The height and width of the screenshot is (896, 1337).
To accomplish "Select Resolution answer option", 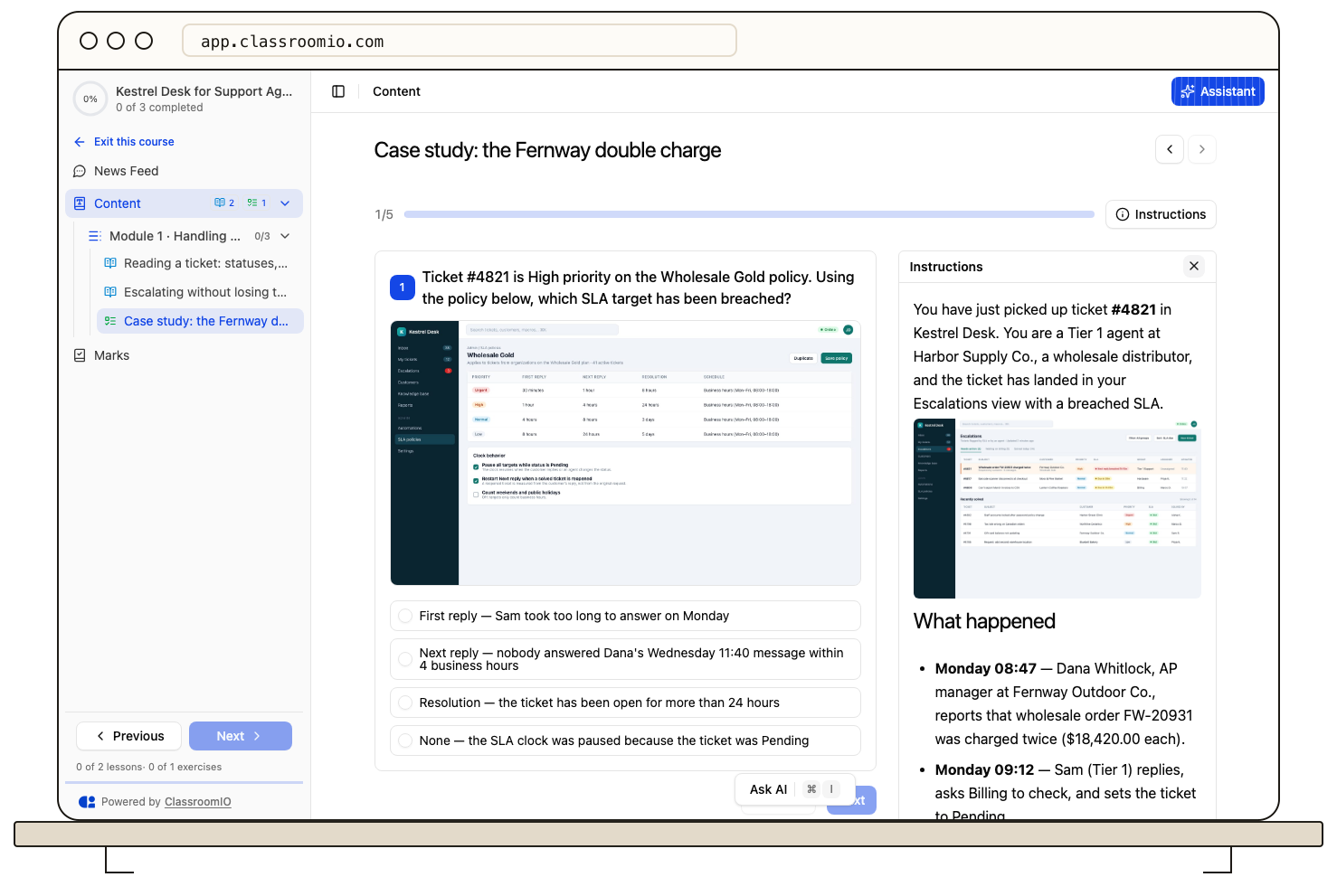I will pos(625,703).
